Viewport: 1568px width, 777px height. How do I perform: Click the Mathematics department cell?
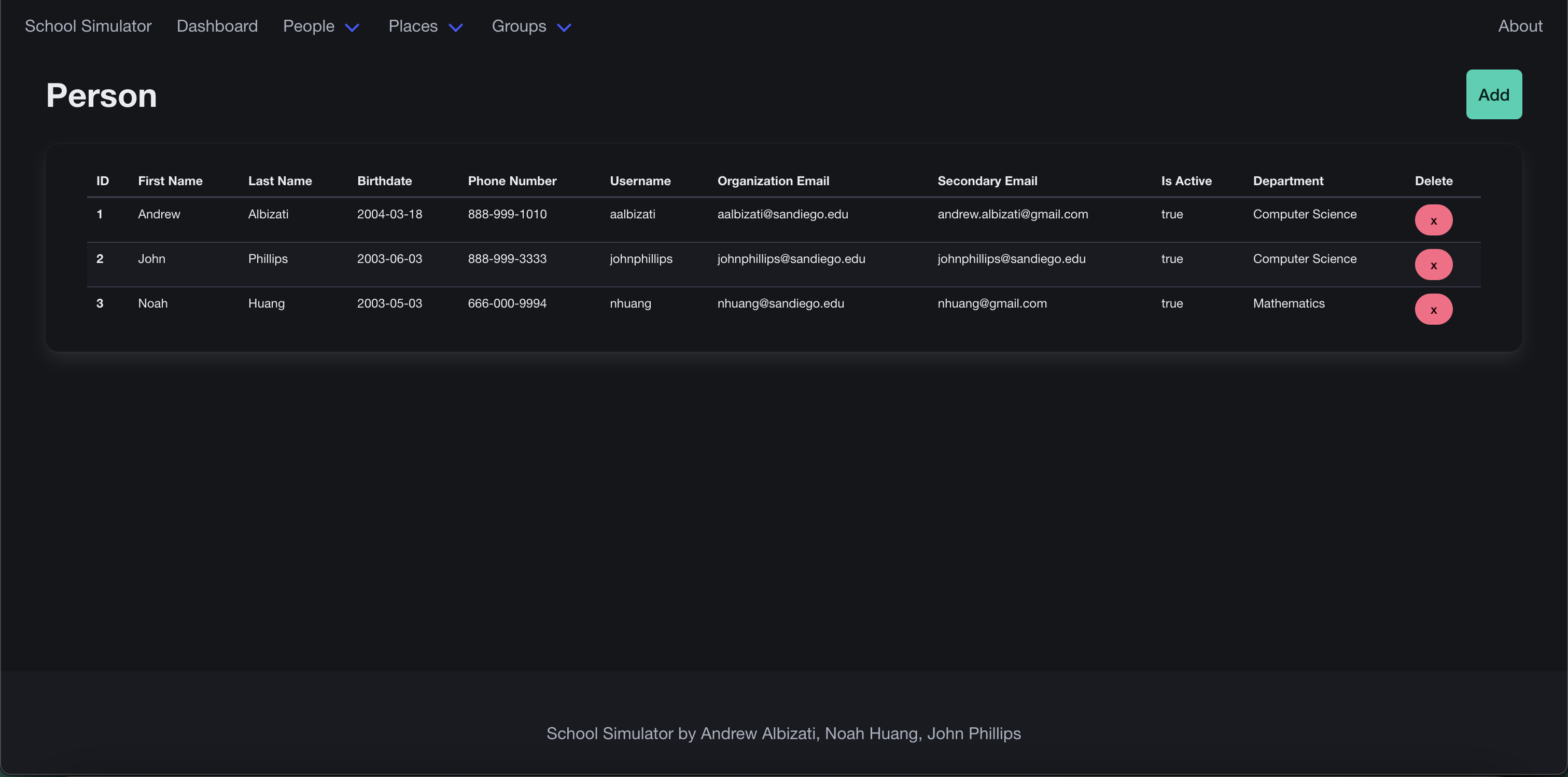click(1288, 303)
